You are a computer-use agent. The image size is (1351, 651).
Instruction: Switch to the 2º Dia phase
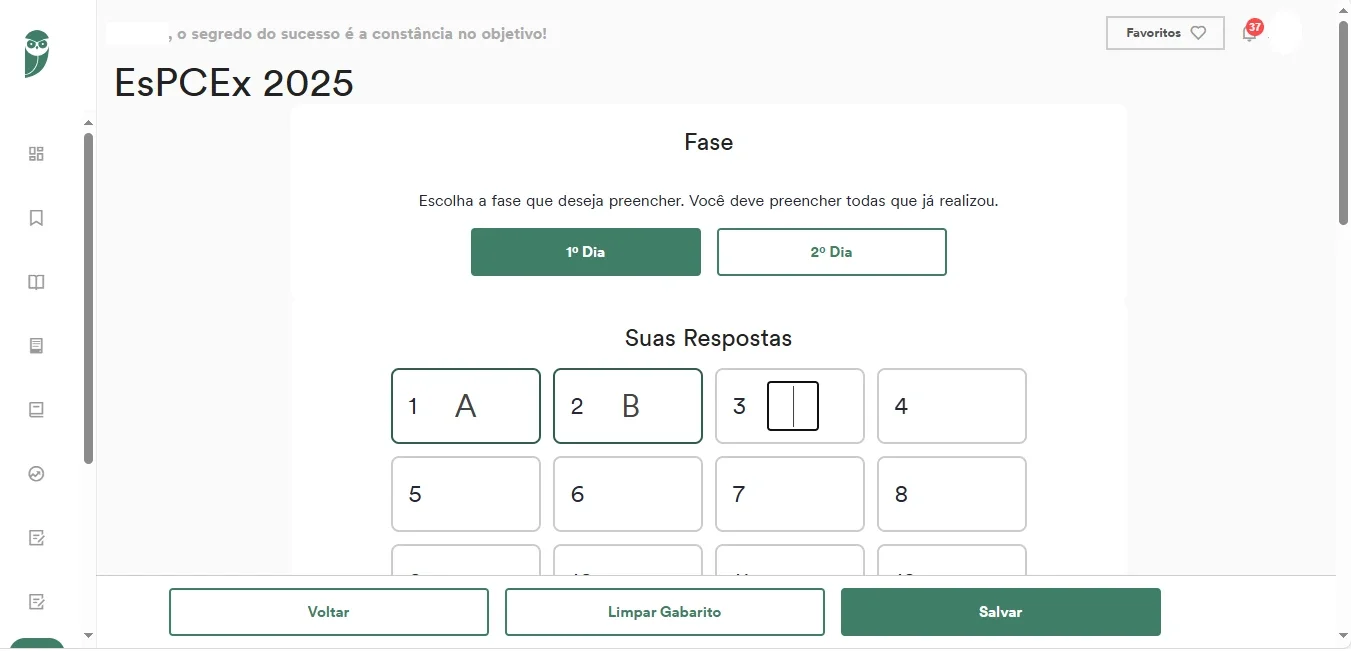point(831,252)
